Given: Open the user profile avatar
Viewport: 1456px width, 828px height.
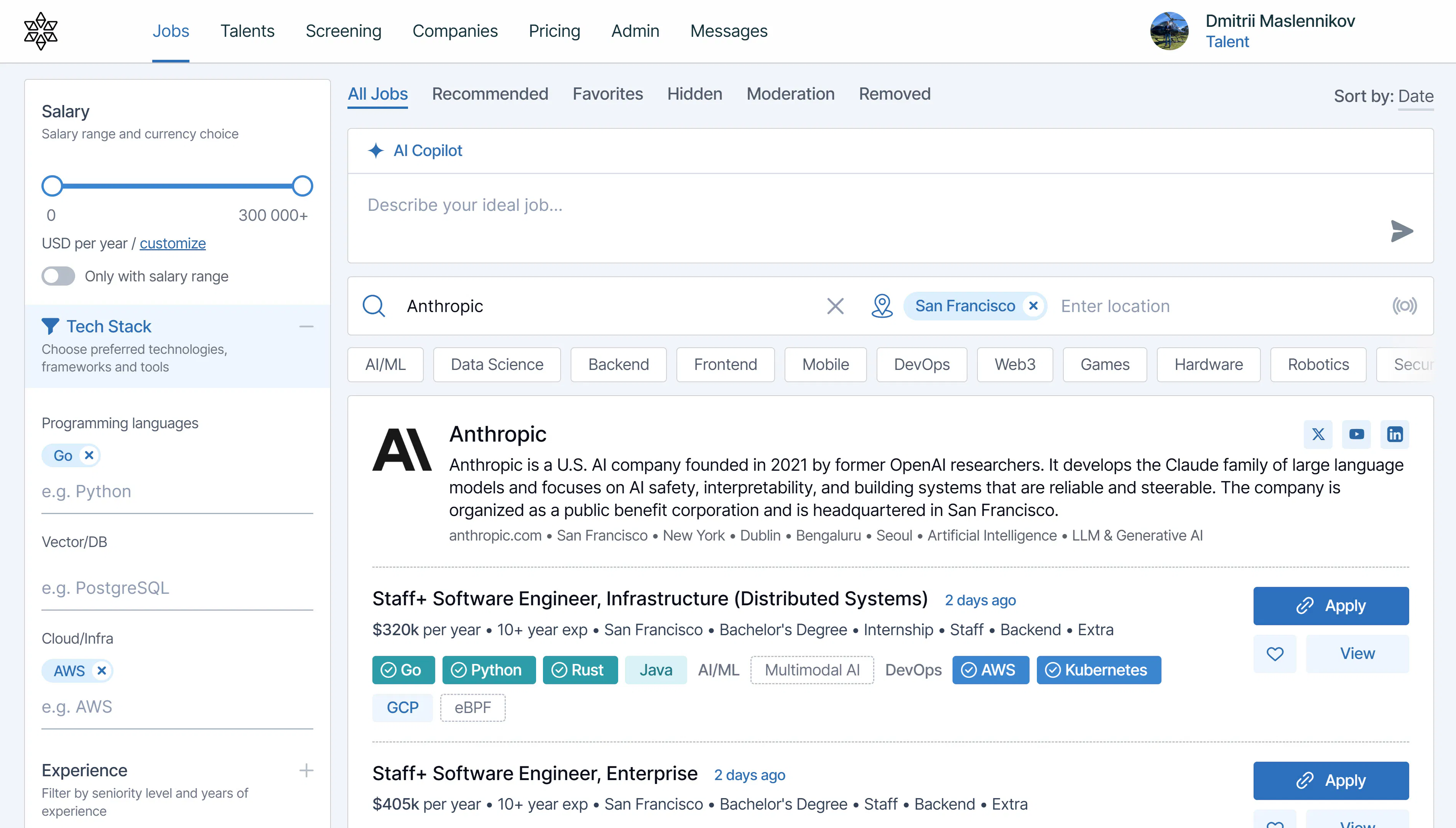Looking at the screenshot, I should coord(1169,31).
